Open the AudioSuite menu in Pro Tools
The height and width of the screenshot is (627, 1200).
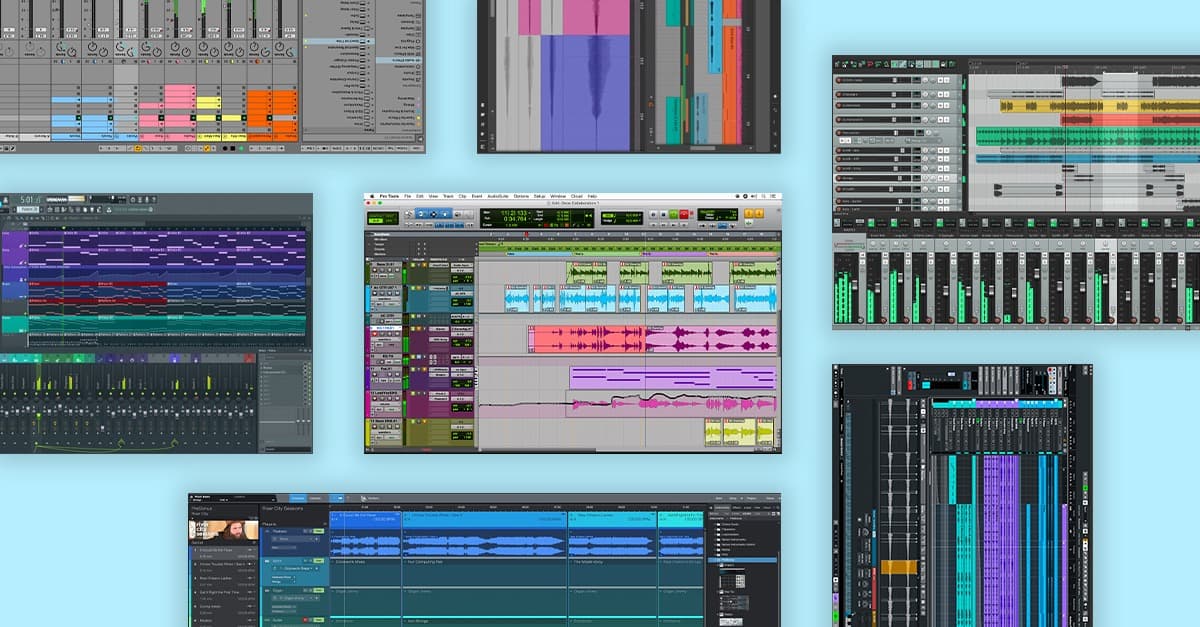coord(494,197)
